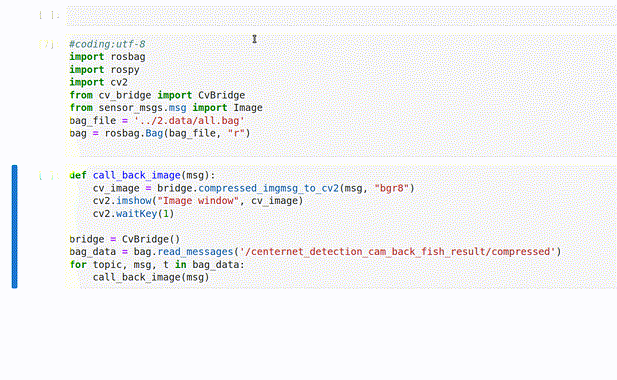Image resolution: width=617 pixels, height=380 pixels.
Task: Click the 'bridge = CvBridge()' line
Action: tap(125, 239)
